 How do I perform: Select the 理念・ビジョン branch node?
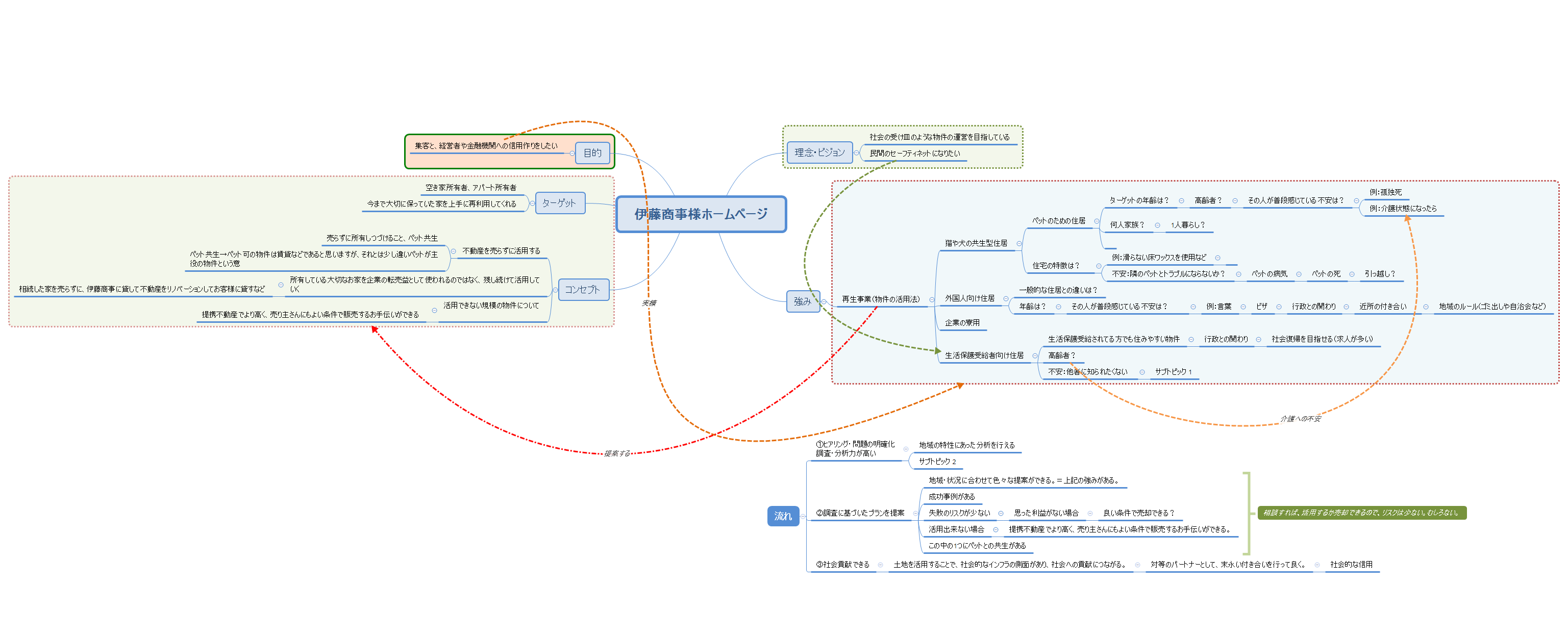click(819, 152)
